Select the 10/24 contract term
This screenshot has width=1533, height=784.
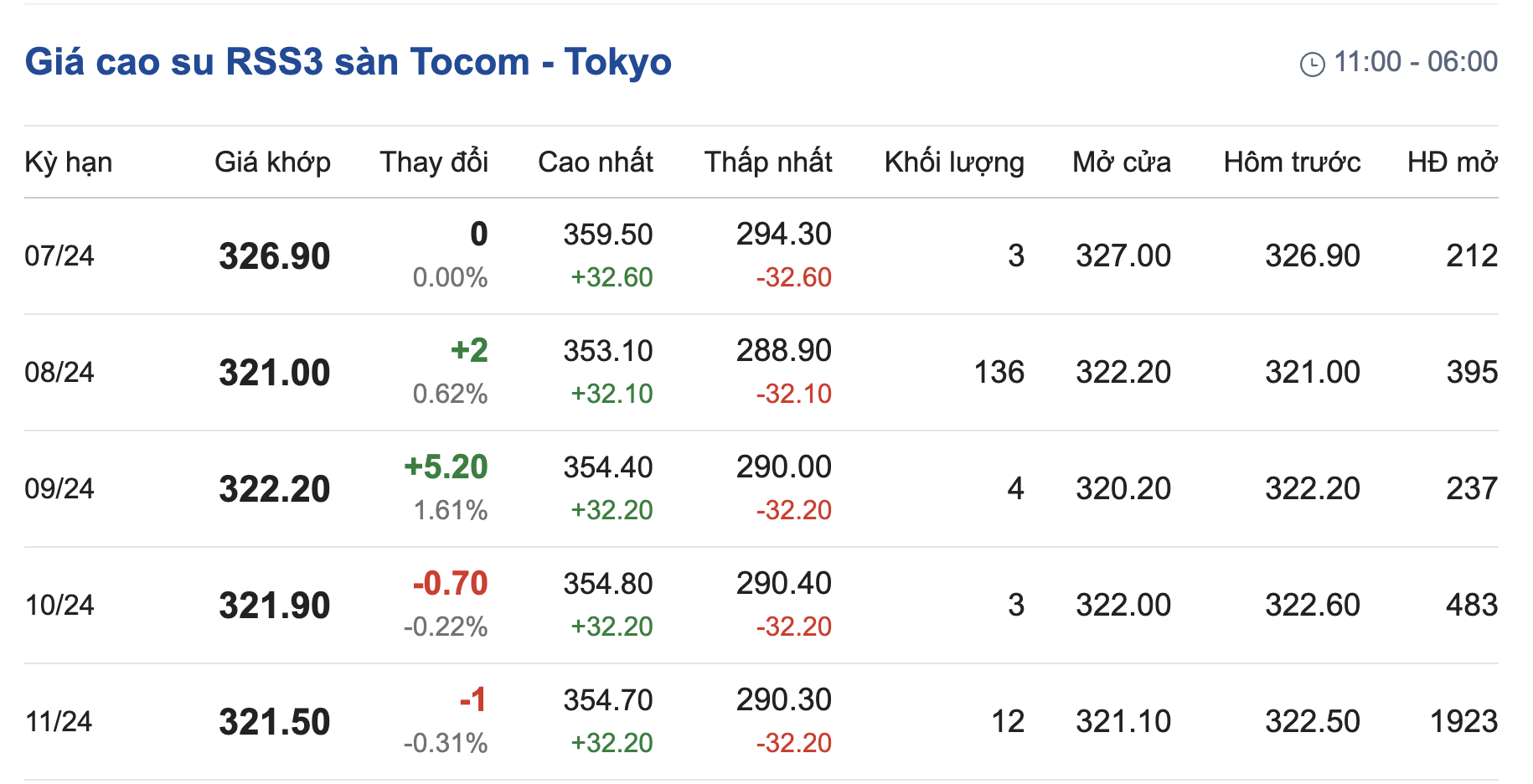(x=59, y=605)
